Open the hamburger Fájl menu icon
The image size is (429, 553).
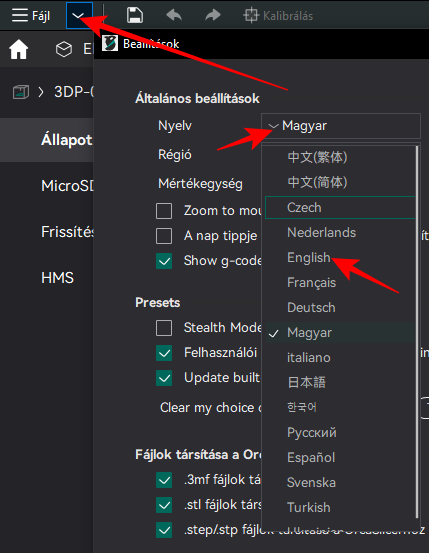tap(20, 16)
